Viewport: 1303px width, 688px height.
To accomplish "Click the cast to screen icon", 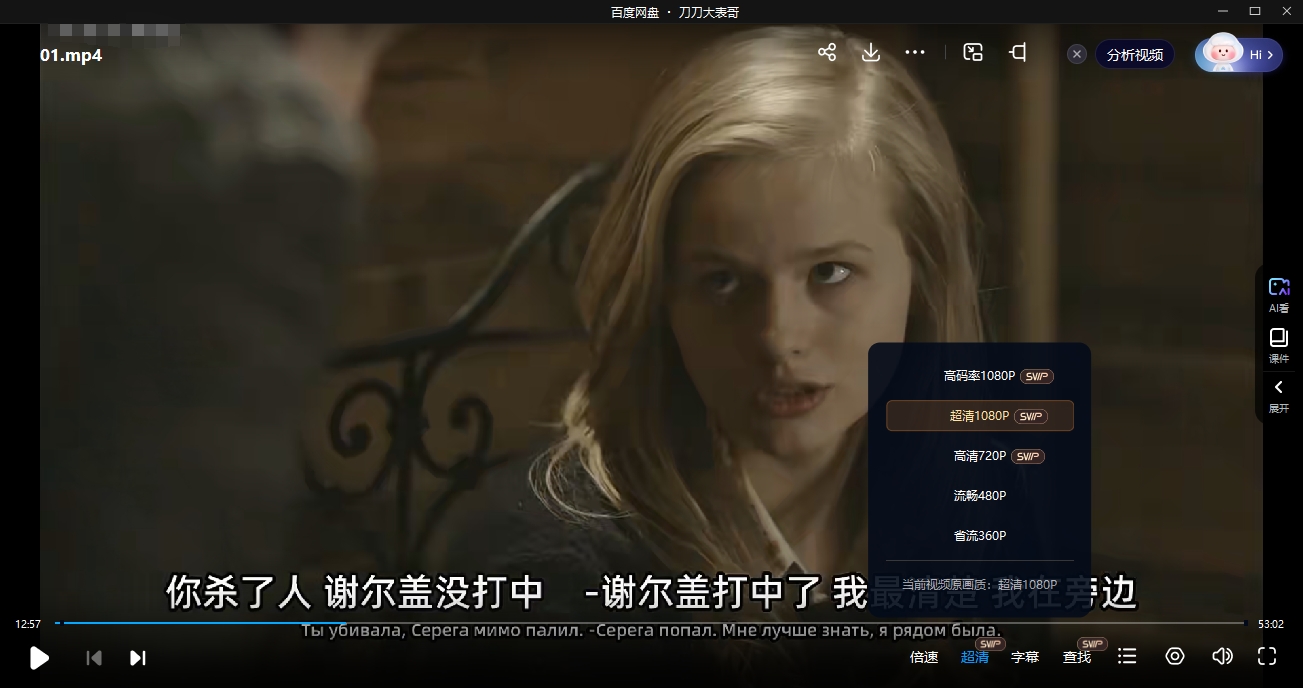I will 1018,53.
